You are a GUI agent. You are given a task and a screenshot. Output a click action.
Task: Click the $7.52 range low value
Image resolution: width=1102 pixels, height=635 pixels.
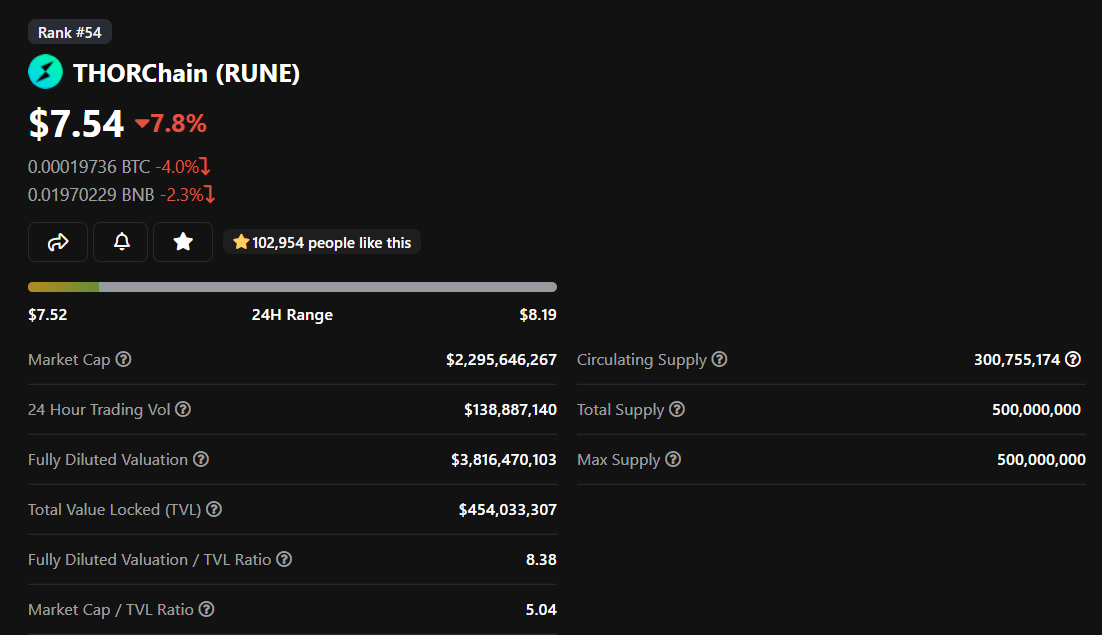(48, 315)
